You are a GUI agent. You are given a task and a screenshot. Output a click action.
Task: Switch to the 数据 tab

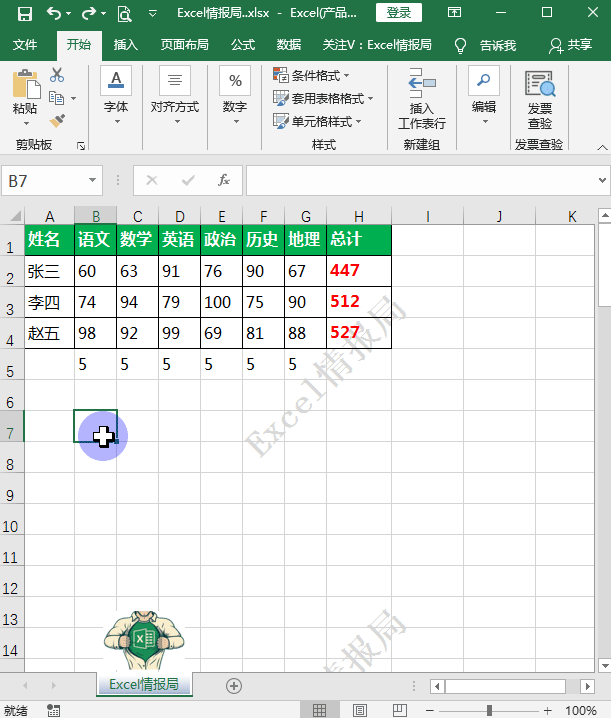pyautogui.click(x=289, y=45)
